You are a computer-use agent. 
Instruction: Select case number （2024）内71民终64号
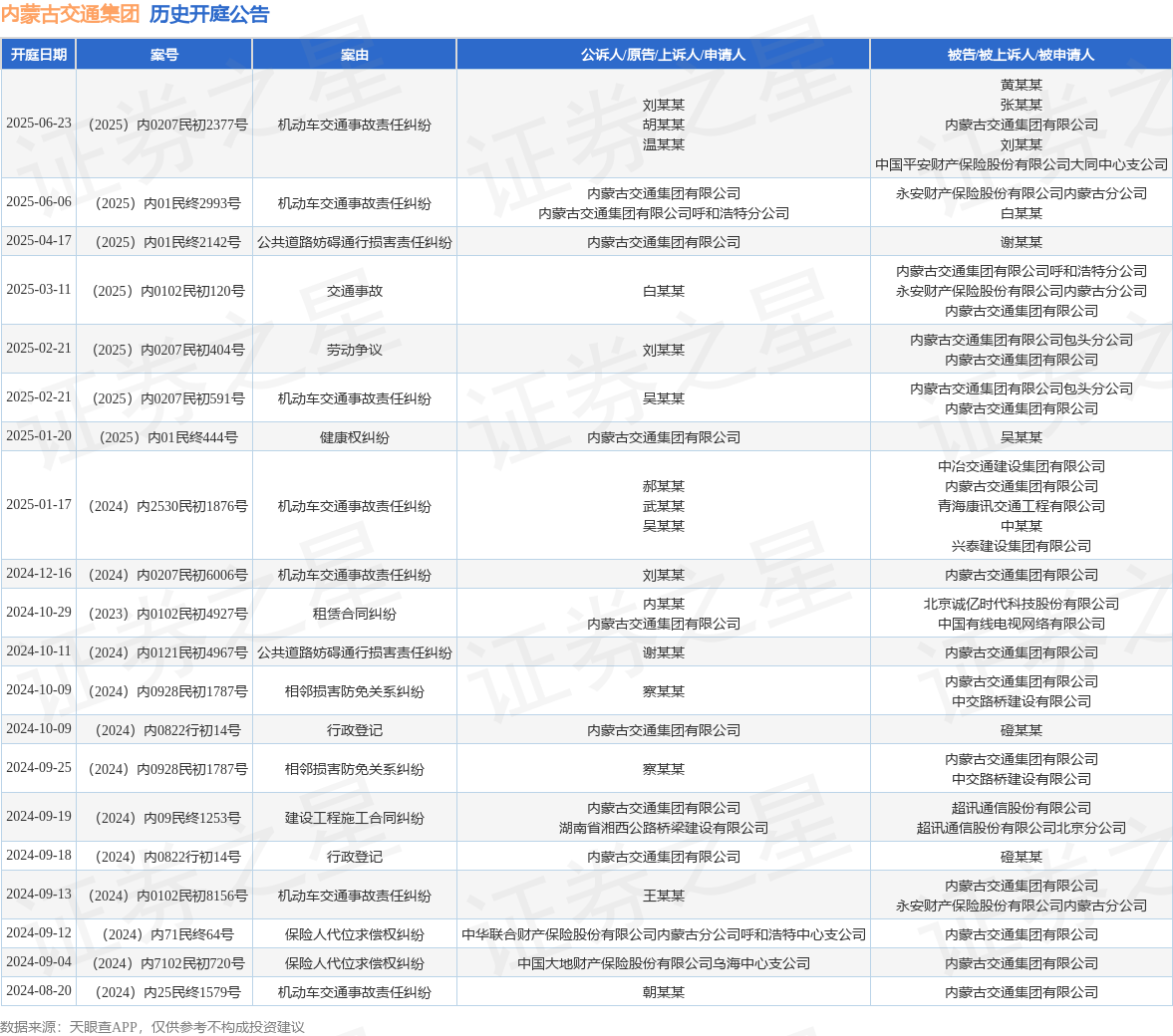tap(164, 935)
